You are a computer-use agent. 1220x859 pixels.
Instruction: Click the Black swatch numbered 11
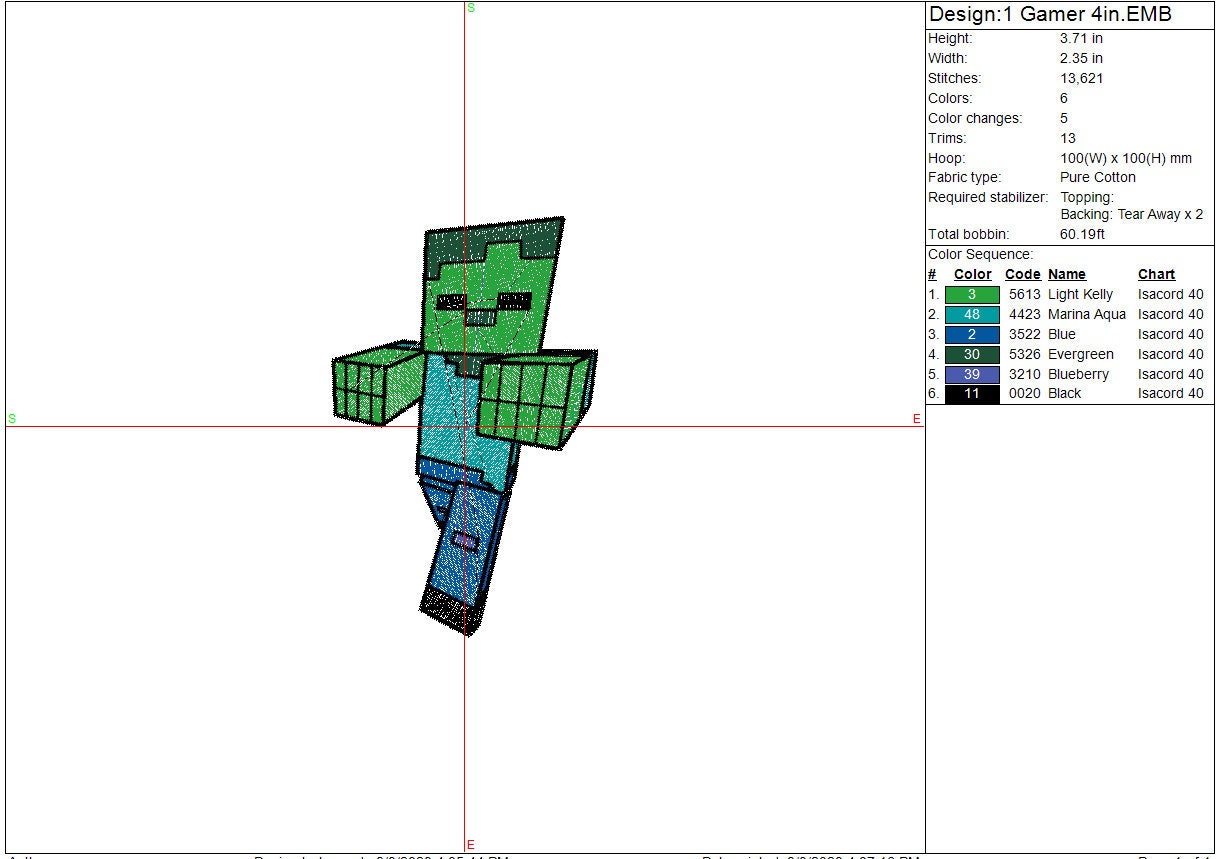tap(971, 394)
